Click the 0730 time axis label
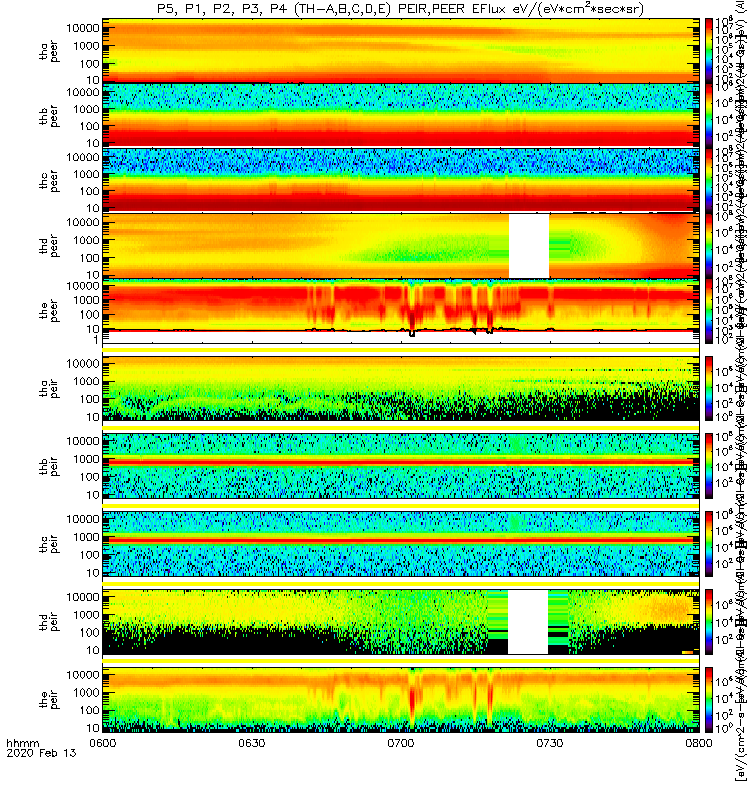750x800 pixels. point(549,743)
